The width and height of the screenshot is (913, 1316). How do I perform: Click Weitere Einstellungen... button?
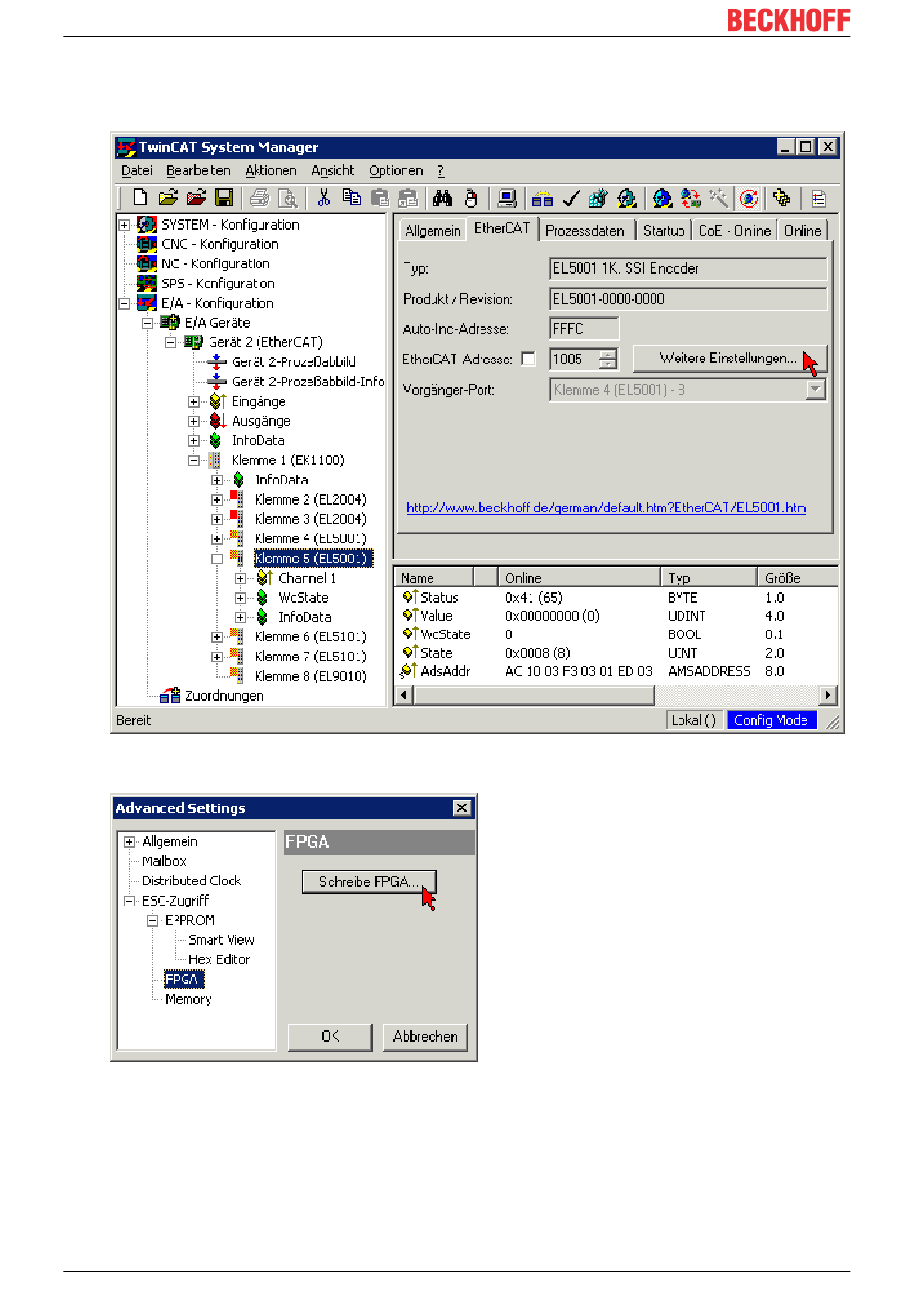point(728,359)
